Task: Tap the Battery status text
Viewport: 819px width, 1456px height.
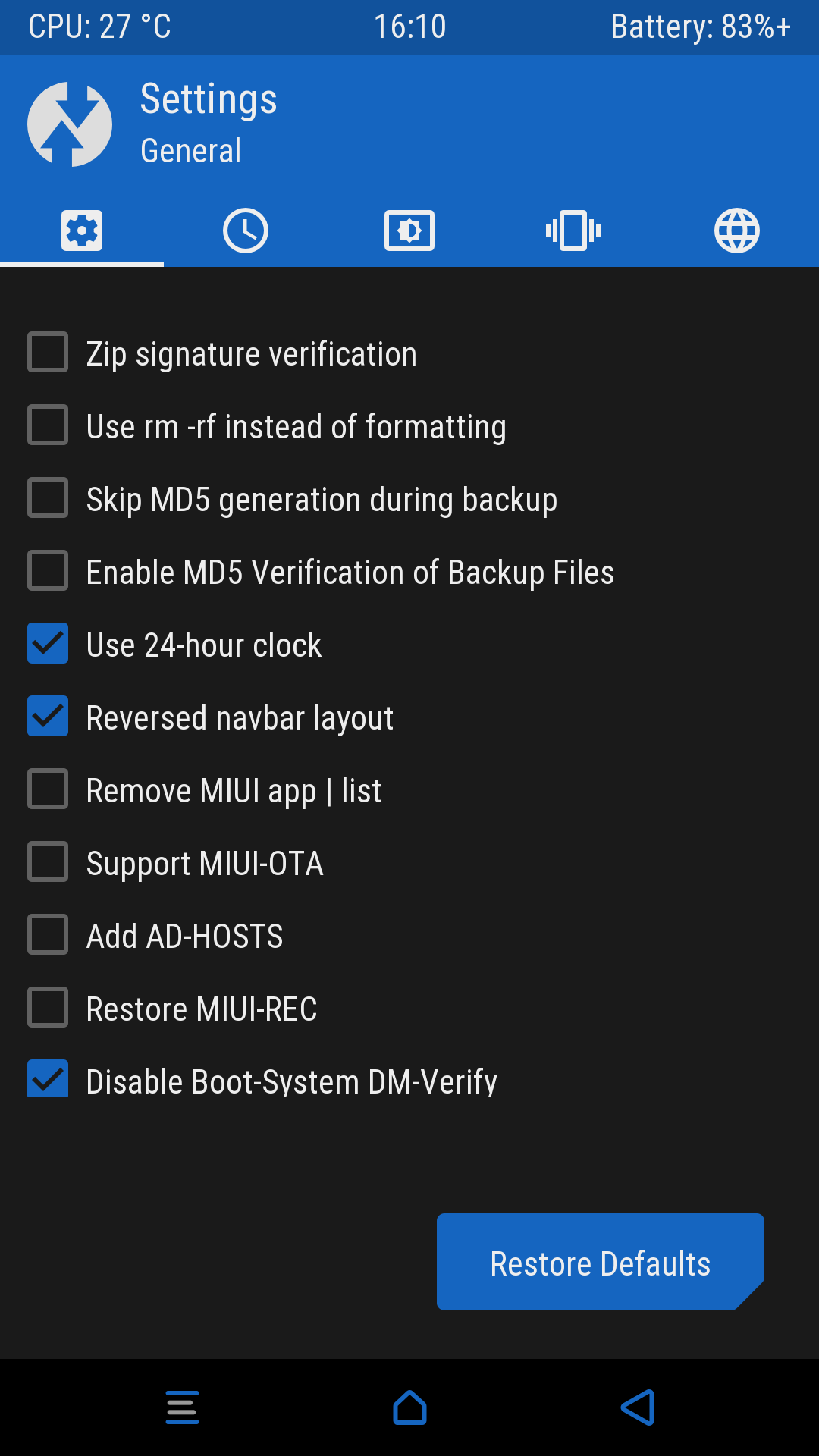Action: [x=701, y=27]
